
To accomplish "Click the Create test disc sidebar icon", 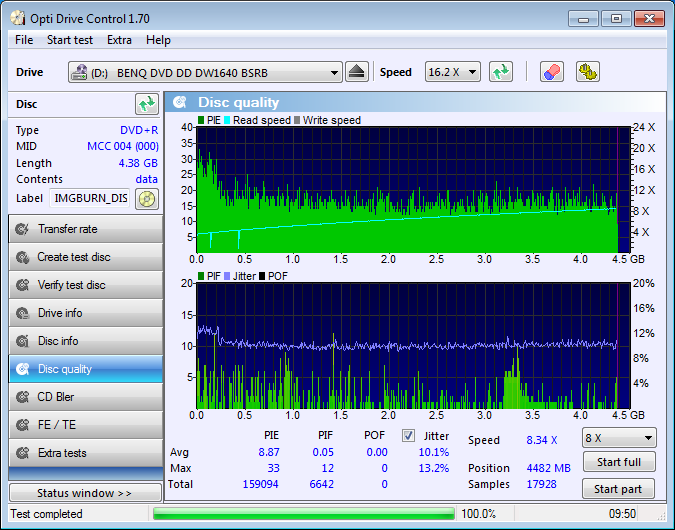I will pos(22,257).
